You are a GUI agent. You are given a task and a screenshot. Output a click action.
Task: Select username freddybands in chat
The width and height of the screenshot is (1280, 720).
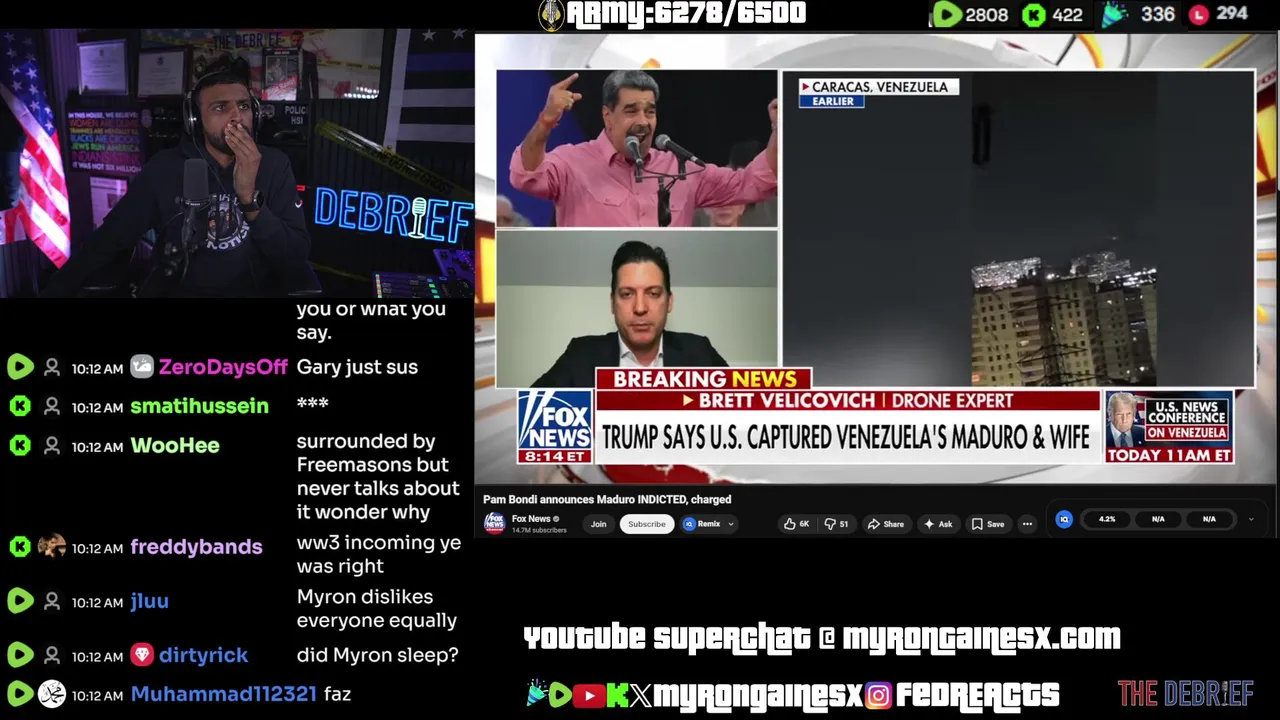click(x=196, y=547)
